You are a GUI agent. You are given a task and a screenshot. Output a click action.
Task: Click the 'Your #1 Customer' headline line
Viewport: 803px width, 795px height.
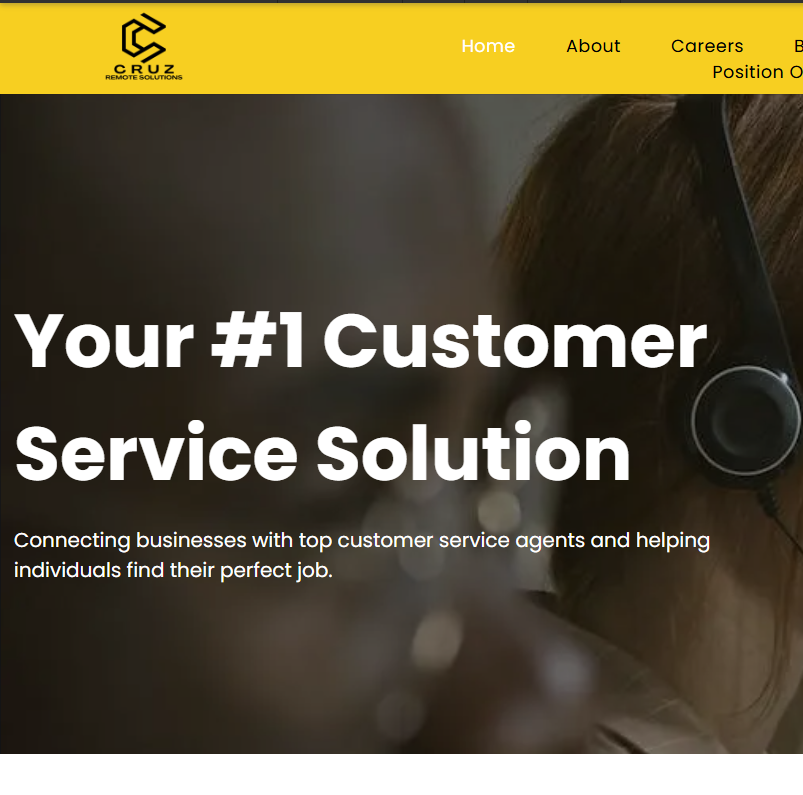361,341
